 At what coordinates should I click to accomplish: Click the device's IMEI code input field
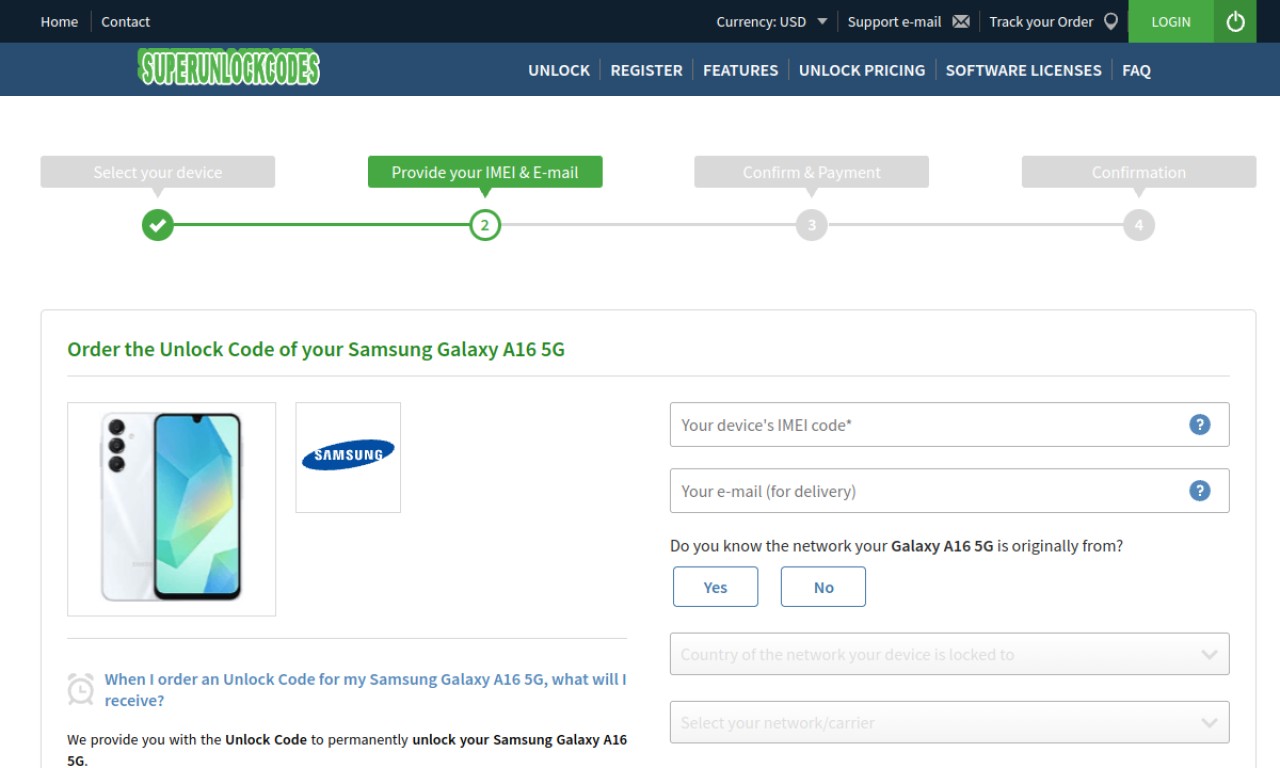tap(949, 424)
